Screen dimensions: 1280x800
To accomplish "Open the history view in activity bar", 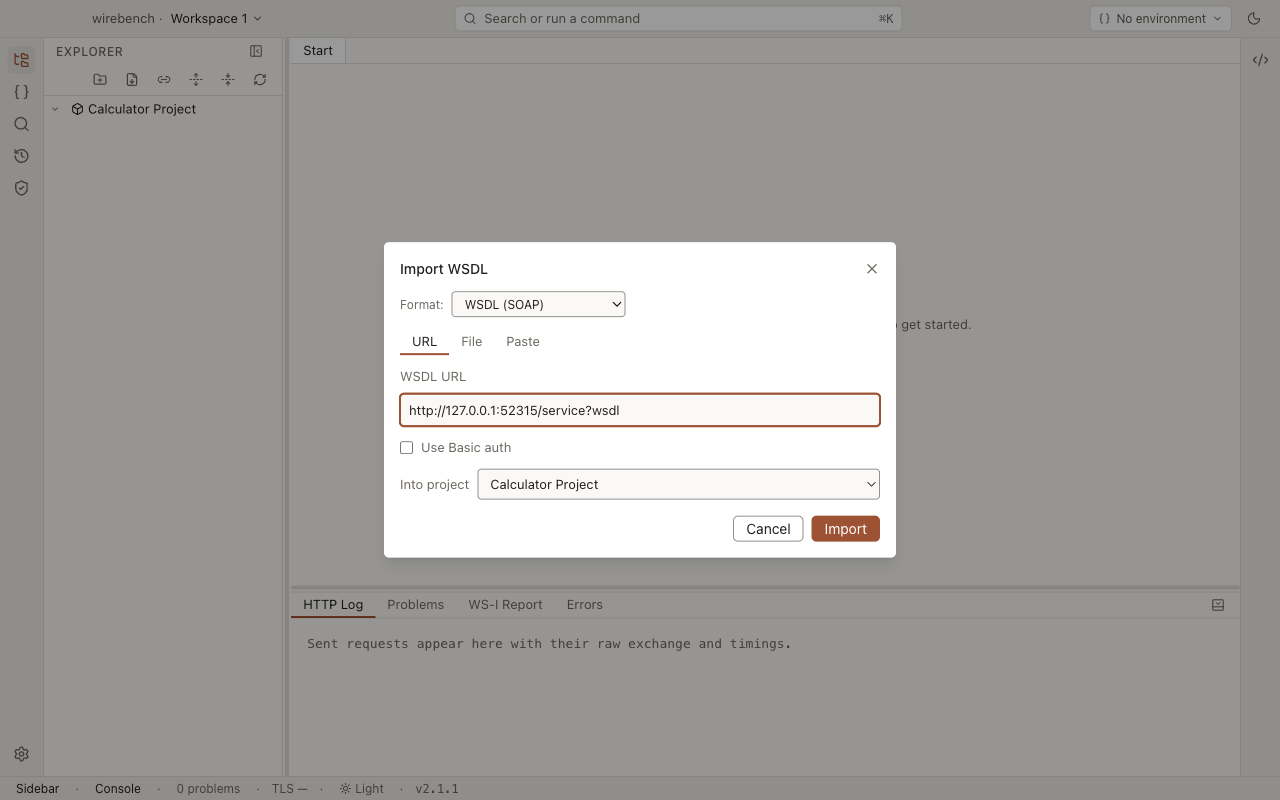I will (x=21, y=156).
